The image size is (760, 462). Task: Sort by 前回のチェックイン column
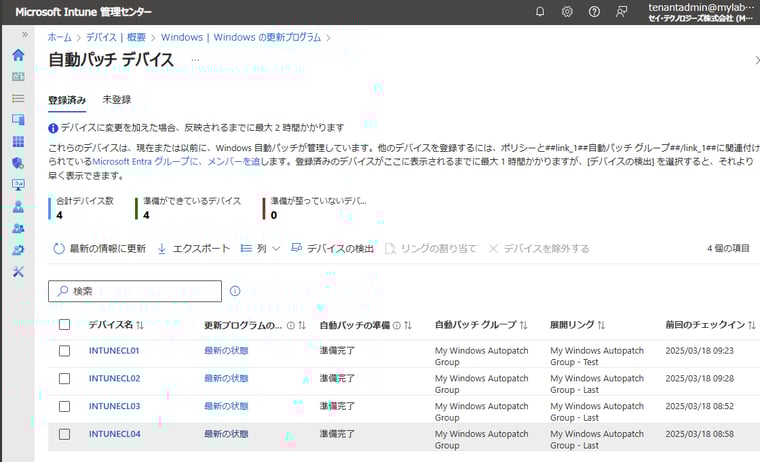click(x=710, y=325)
